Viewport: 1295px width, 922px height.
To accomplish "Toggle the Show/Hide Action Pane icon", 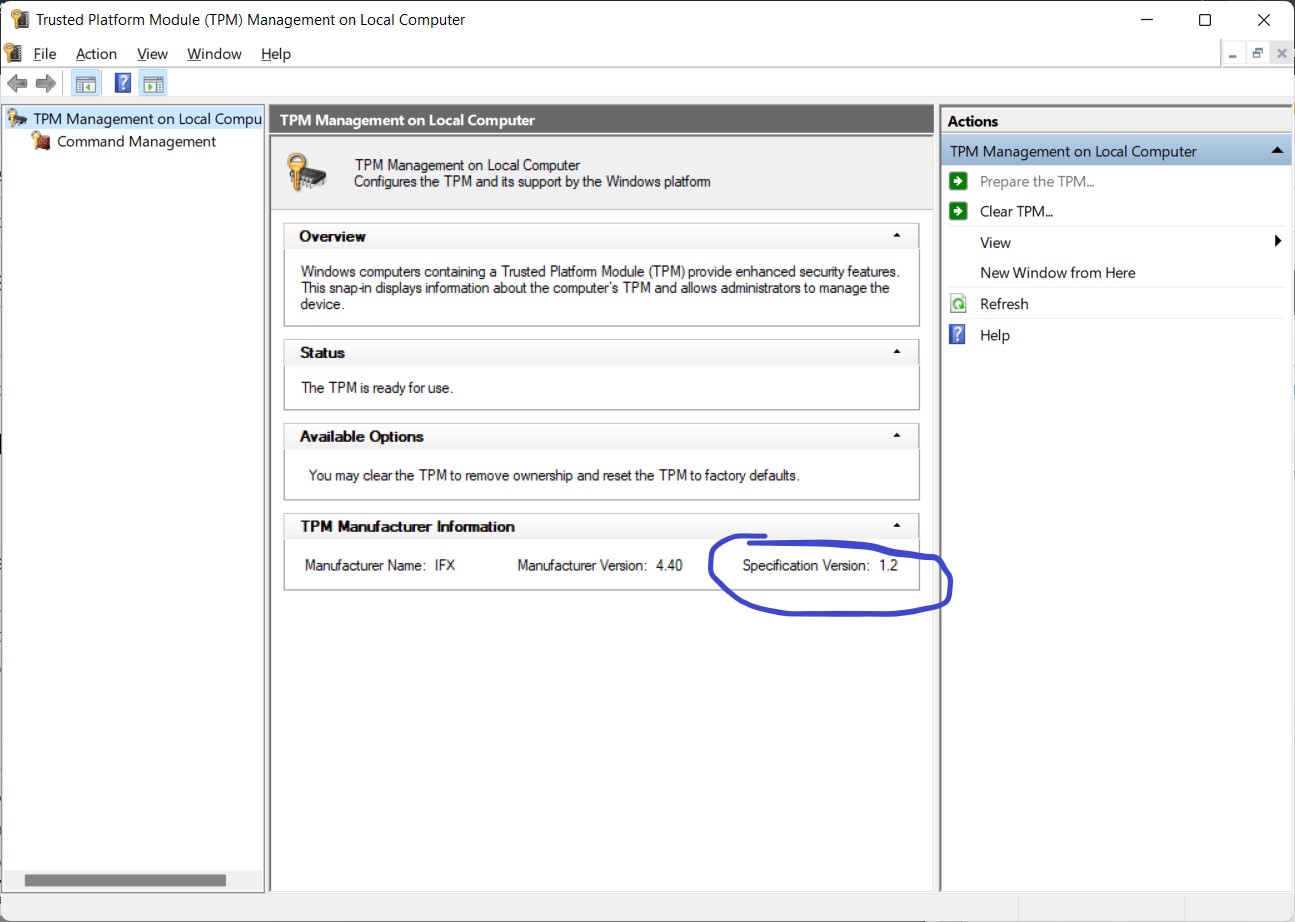I will click(x=153, y=83).
